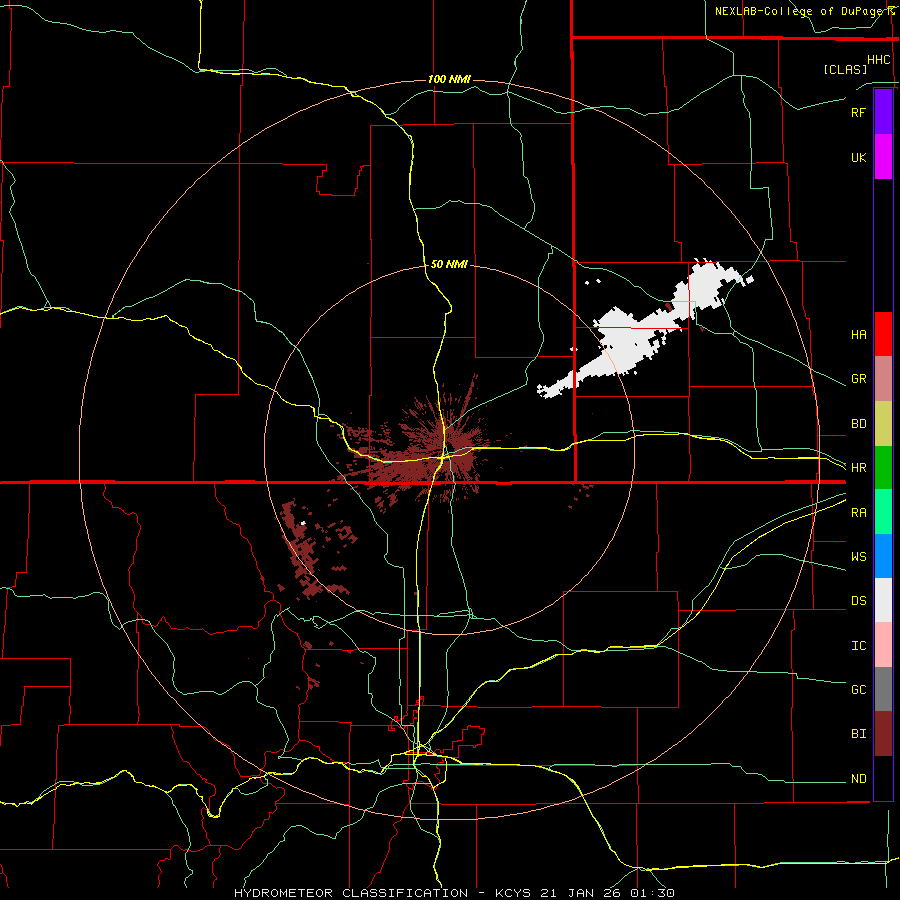Click the KCYS station identifier in footer
This screenshot has height=900, width=900.
513,893
